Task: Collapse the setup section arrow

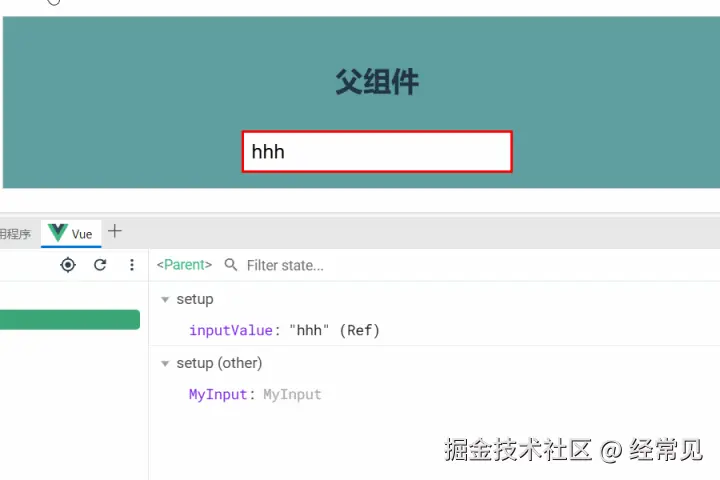Action: (165, 299)
